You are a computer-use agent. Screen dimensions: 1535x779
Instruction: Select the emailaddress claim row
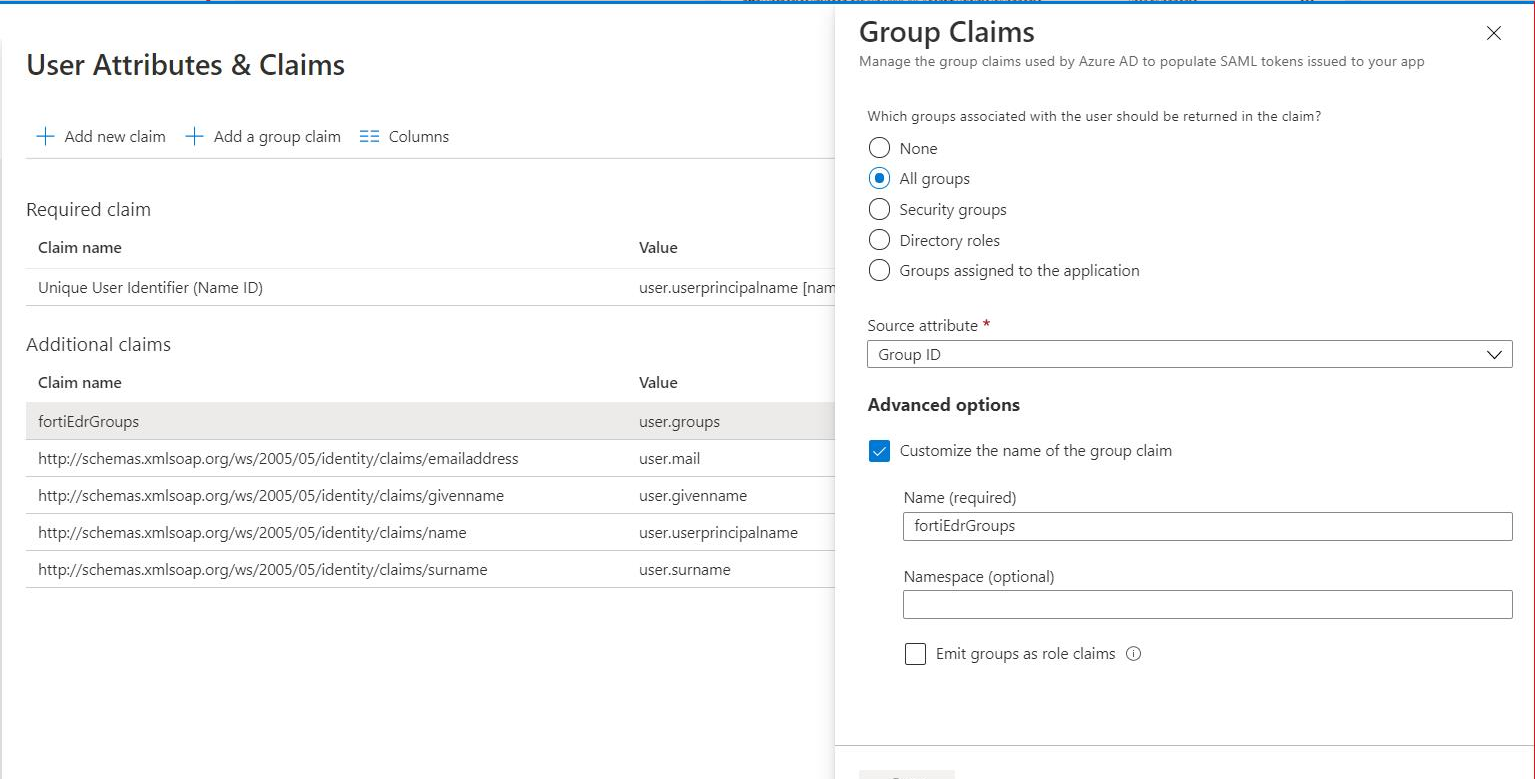[x=278, y=459]
